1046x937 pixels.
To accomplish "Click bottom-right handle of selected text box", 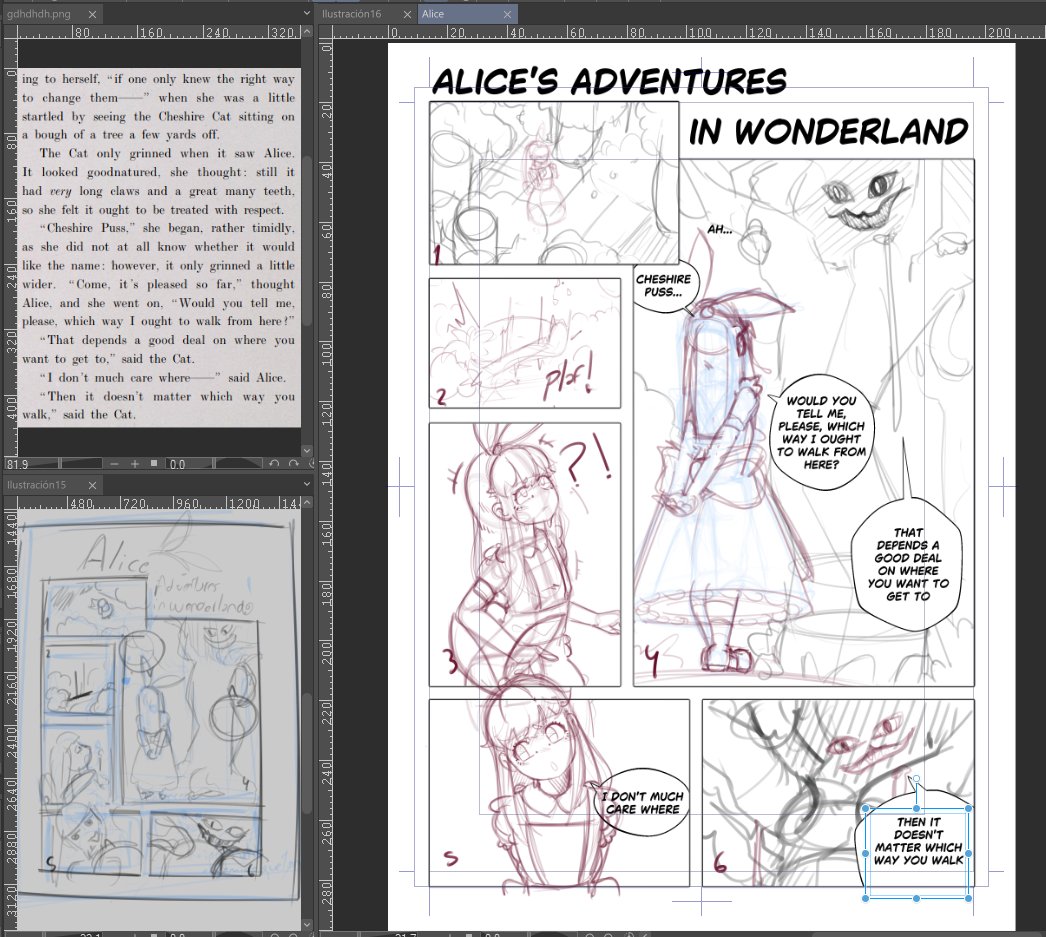I will click(x=969, y=898).
